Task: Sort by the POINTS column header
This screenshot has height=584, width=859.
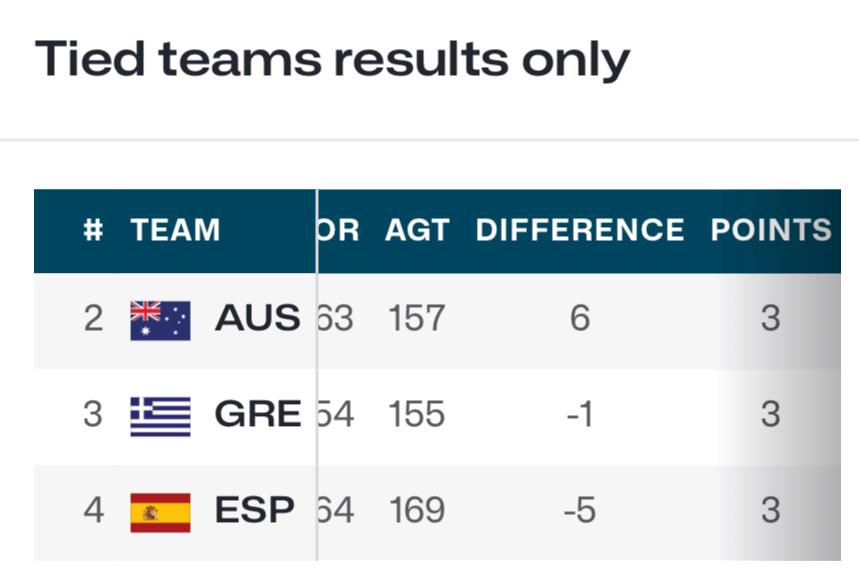Action: (x=771, y=230)
